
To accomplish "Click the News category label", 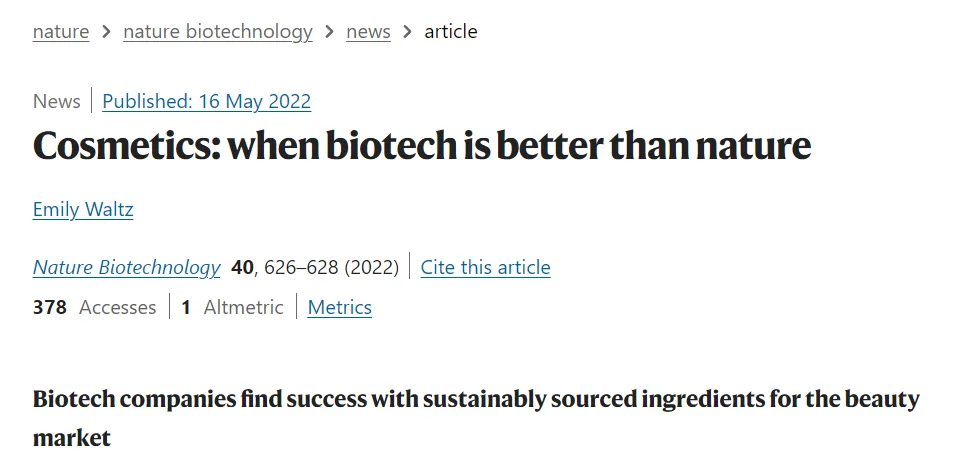I will coord(56,101).
